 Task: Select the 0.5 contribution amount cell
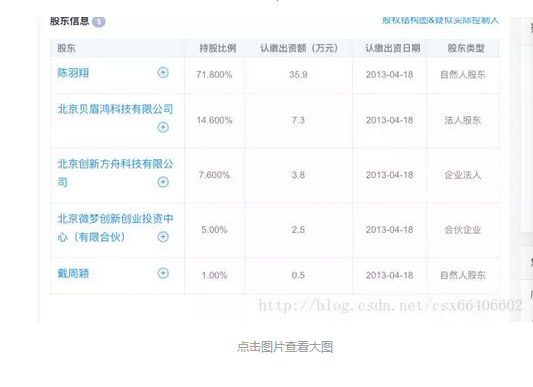click(x=298, y=275)
